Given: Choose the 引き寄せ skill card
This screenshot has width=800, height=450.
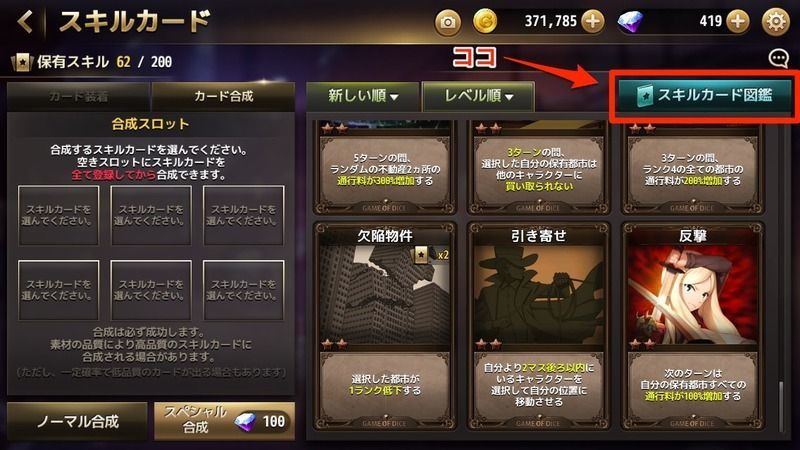Looking at the screenshot, I should point(539,326).
